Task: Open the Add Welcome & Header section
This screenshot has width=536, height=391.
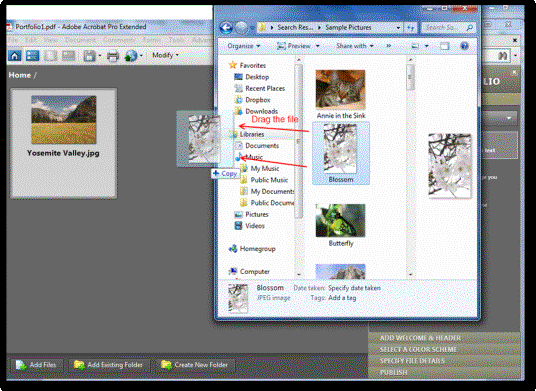Action: (x=444, y=338)
